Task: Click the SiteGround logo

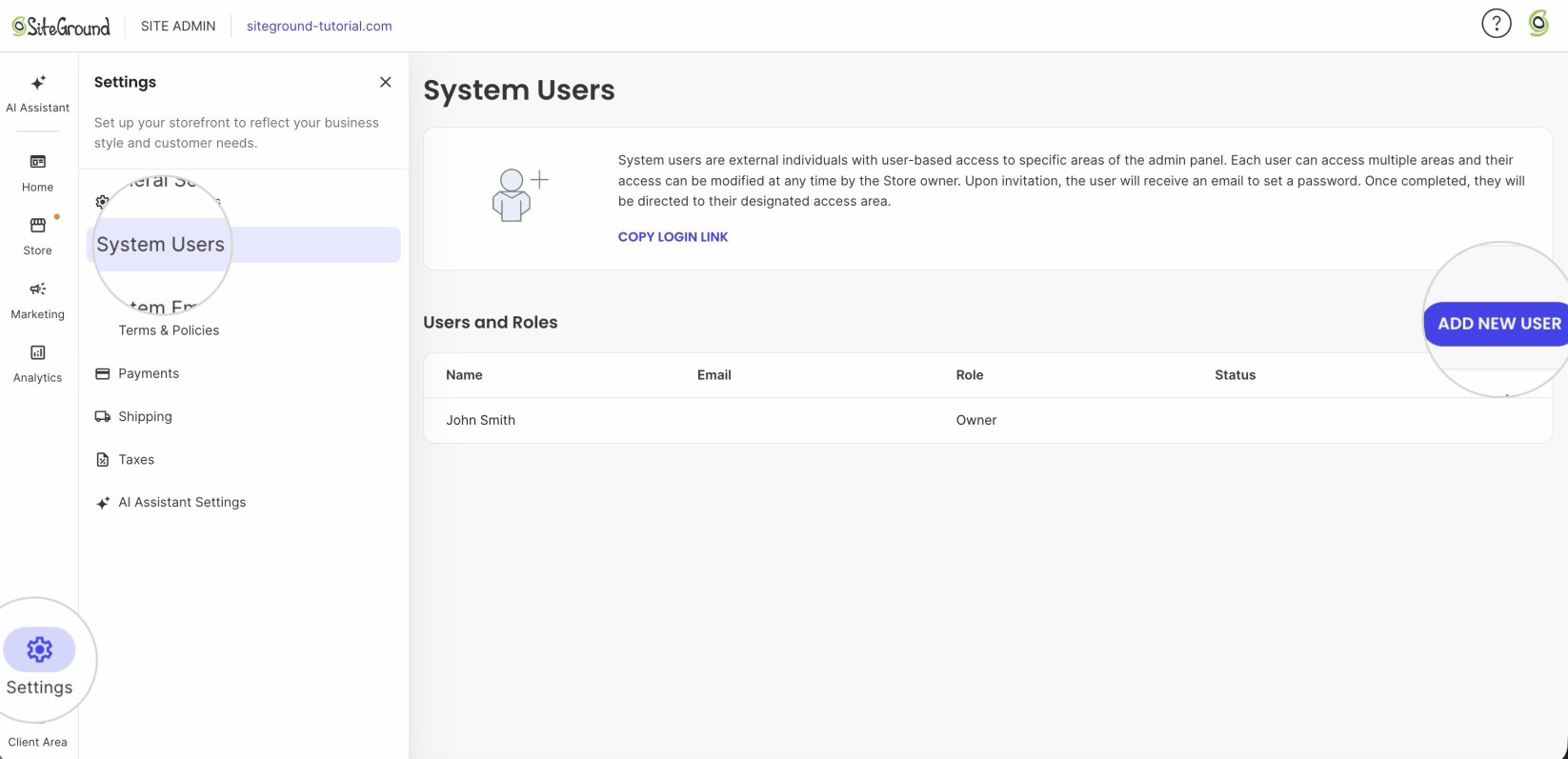Action: pos(61,26)
